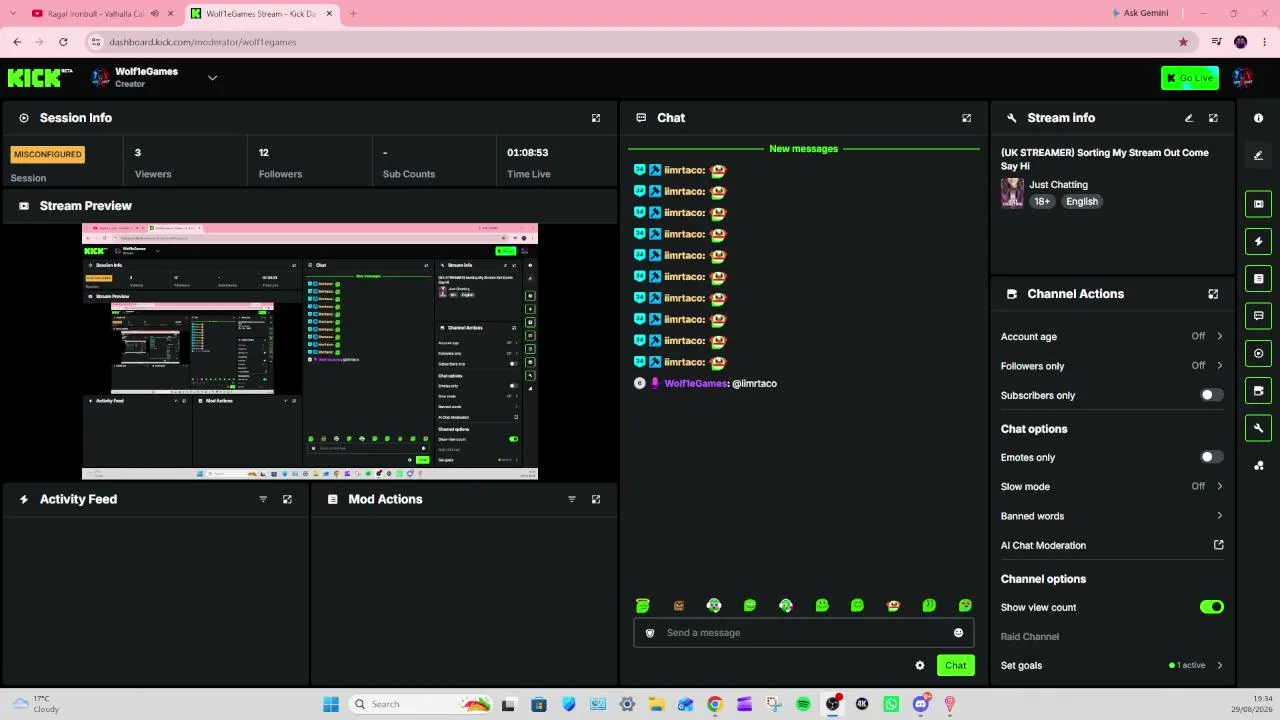Pop out the Activity Feed panel
Screen dimensions: 1280x720
(x=287, y=499)
